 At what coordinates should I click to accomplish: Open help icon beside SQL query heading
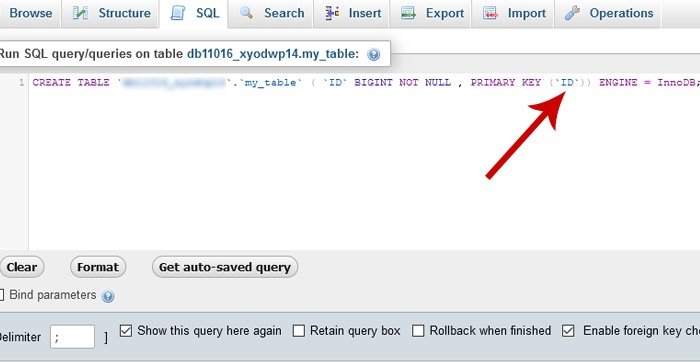pyautogui.click(x=373, y=54)
